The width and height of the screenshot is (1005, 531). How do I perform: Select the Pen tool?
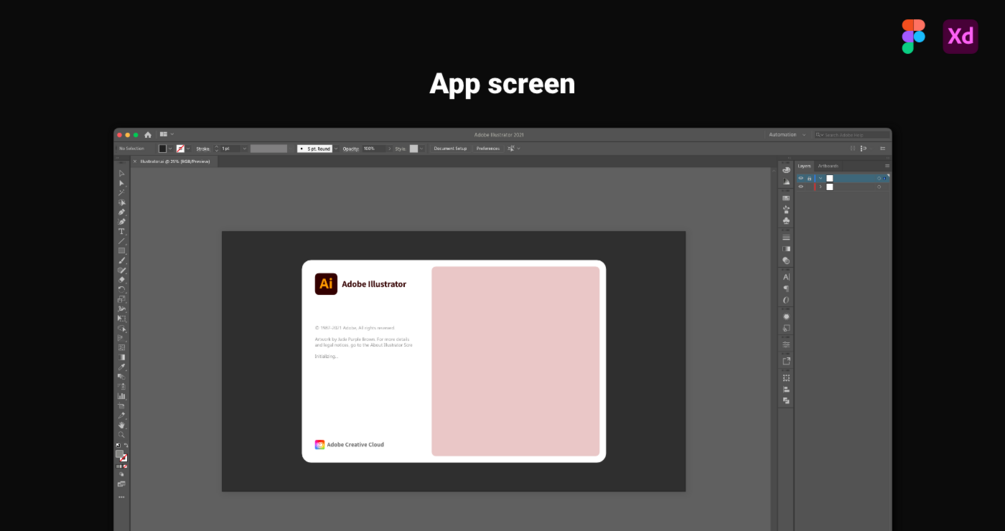click(121, 212)
